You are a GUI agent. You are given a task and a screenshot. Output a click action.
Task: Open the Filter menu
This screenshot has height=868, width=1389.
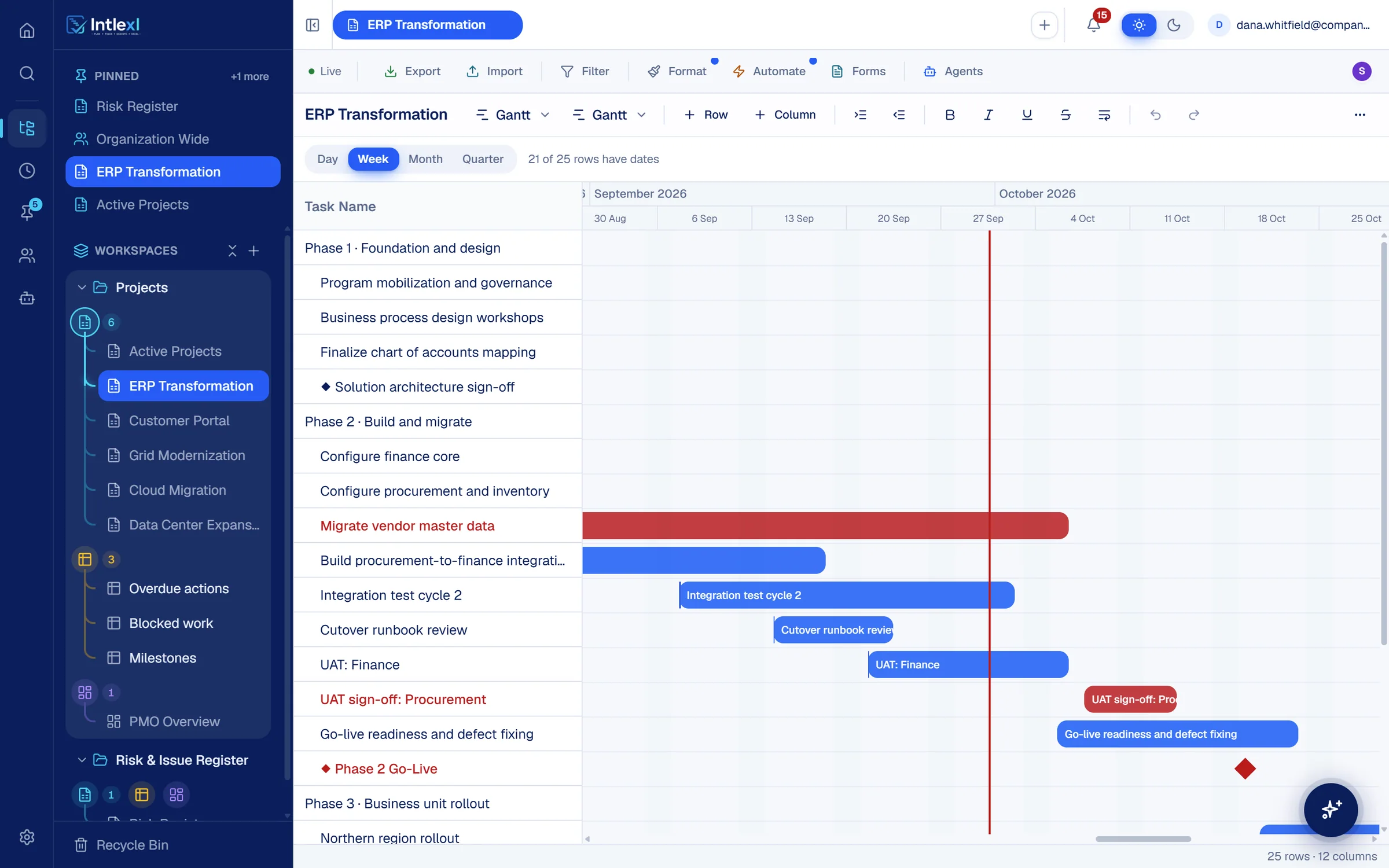[x=585, y=71]
